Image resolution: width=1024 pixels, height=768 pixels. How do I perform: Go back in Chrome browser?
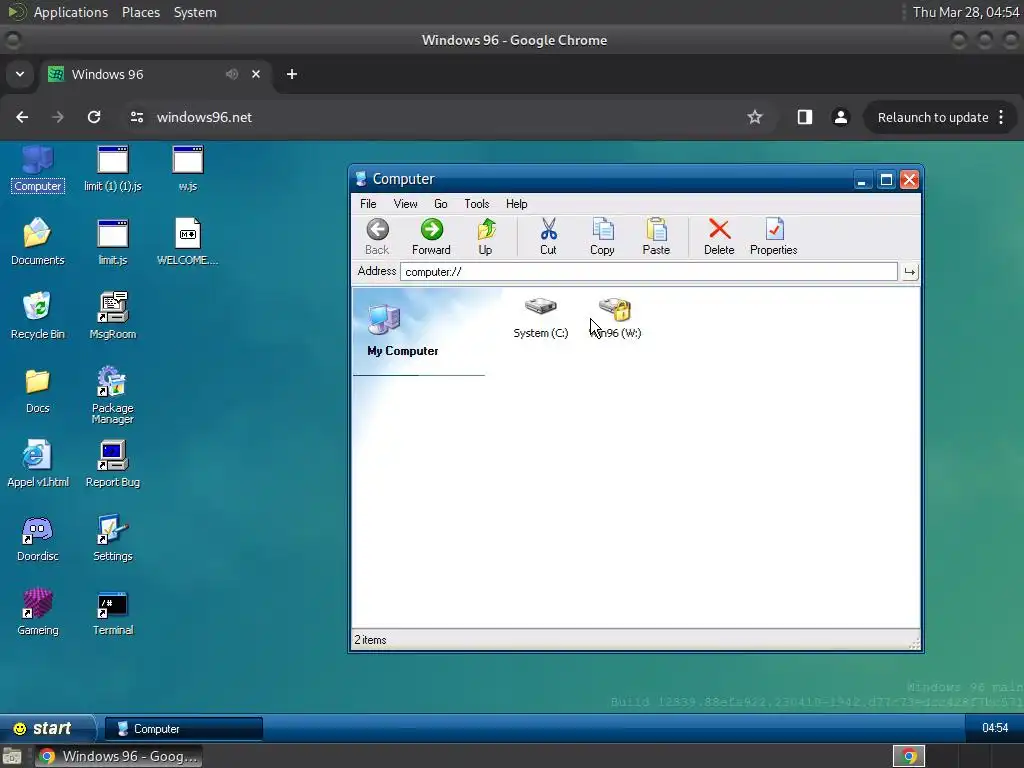point(22,117)
